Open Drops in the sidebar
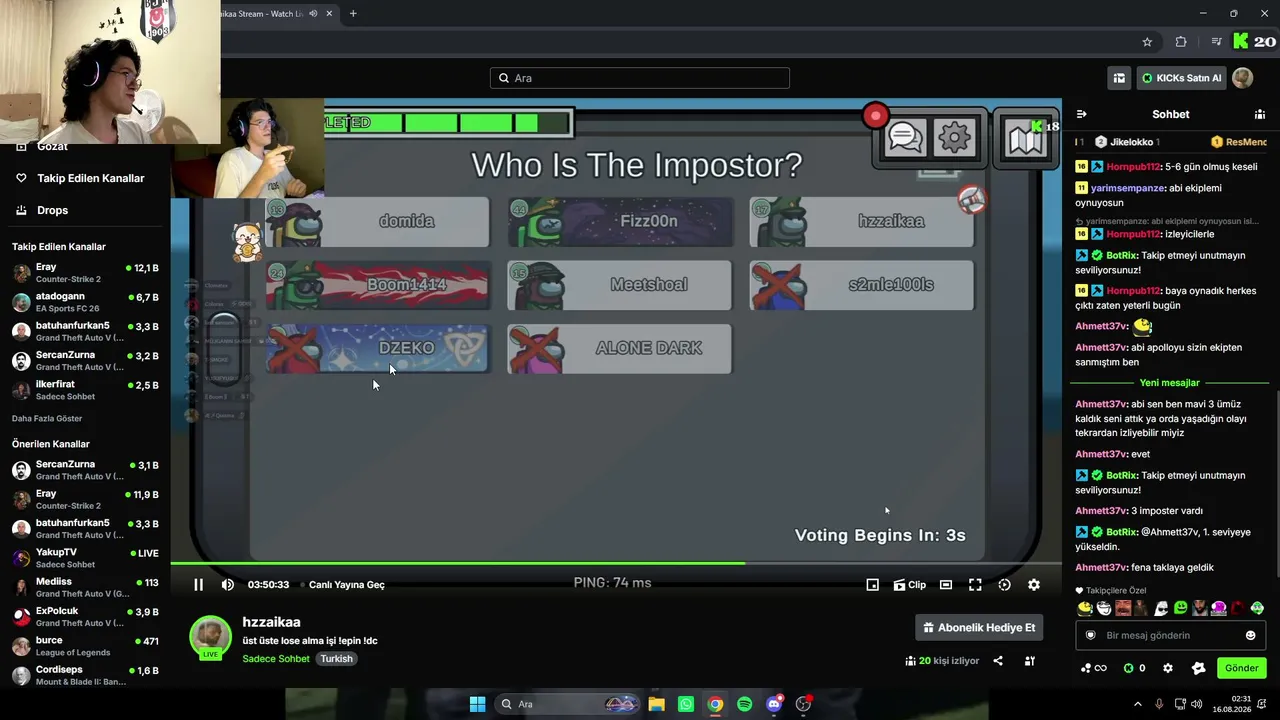The height and width of the screenshot is (720, 1280). [x=43, y=210]
